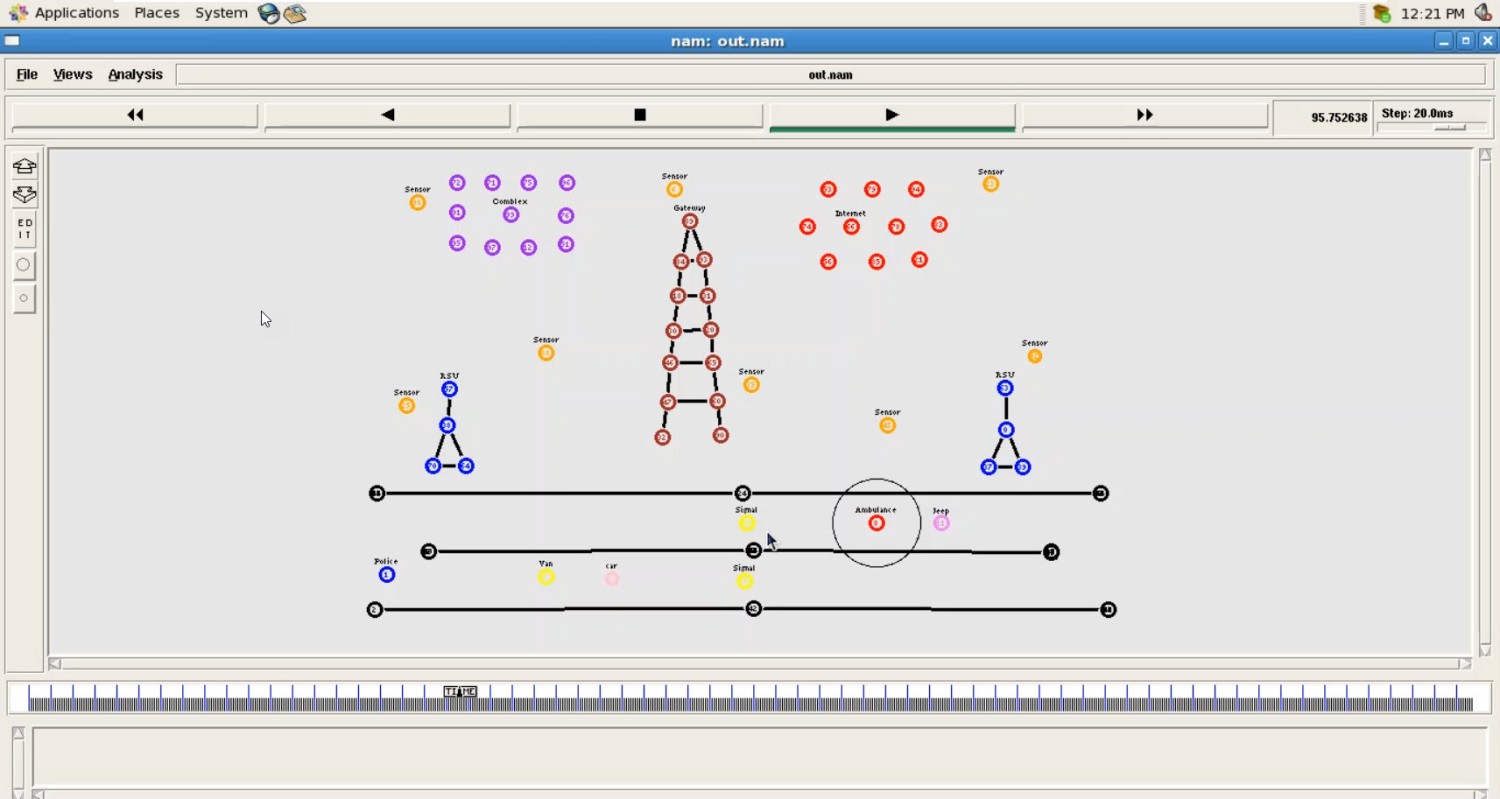Click the TIME marker on the timeline
Screen dimensions: 1500x799
(x=459, y=690)
